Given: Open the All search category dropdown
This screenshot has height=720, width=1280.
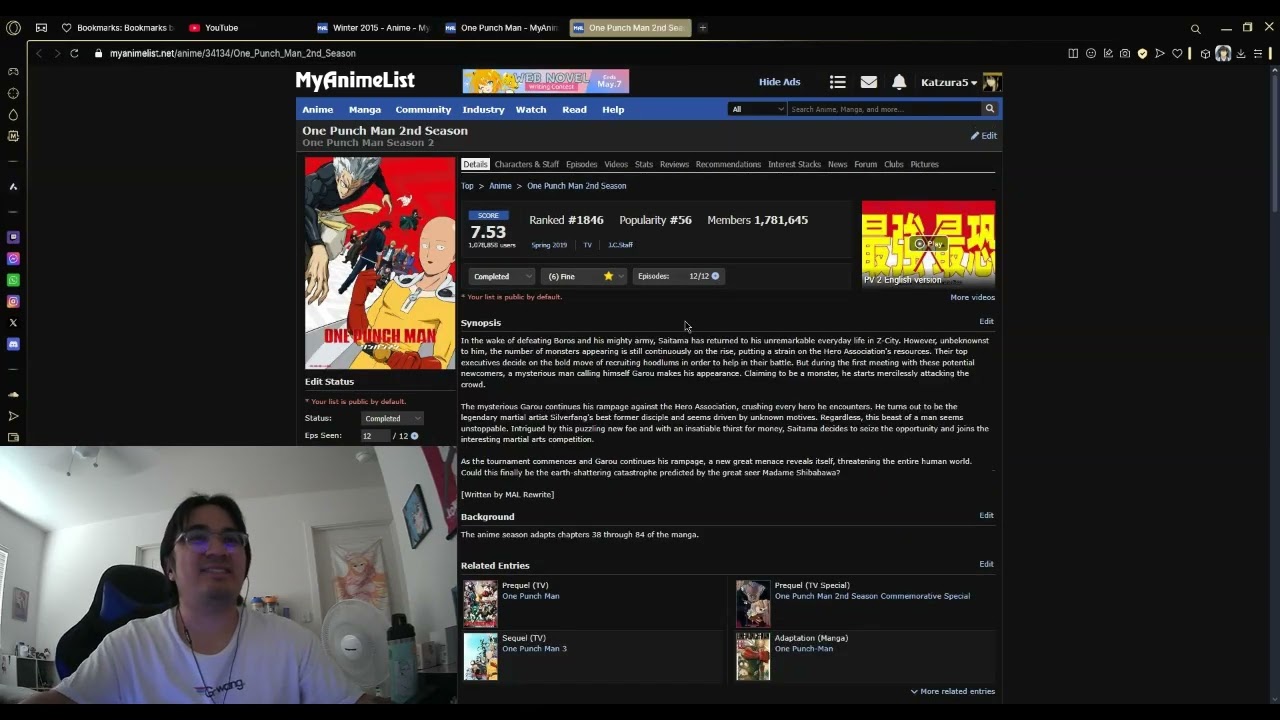Looking at the screenshot, I should coord(757,109).
